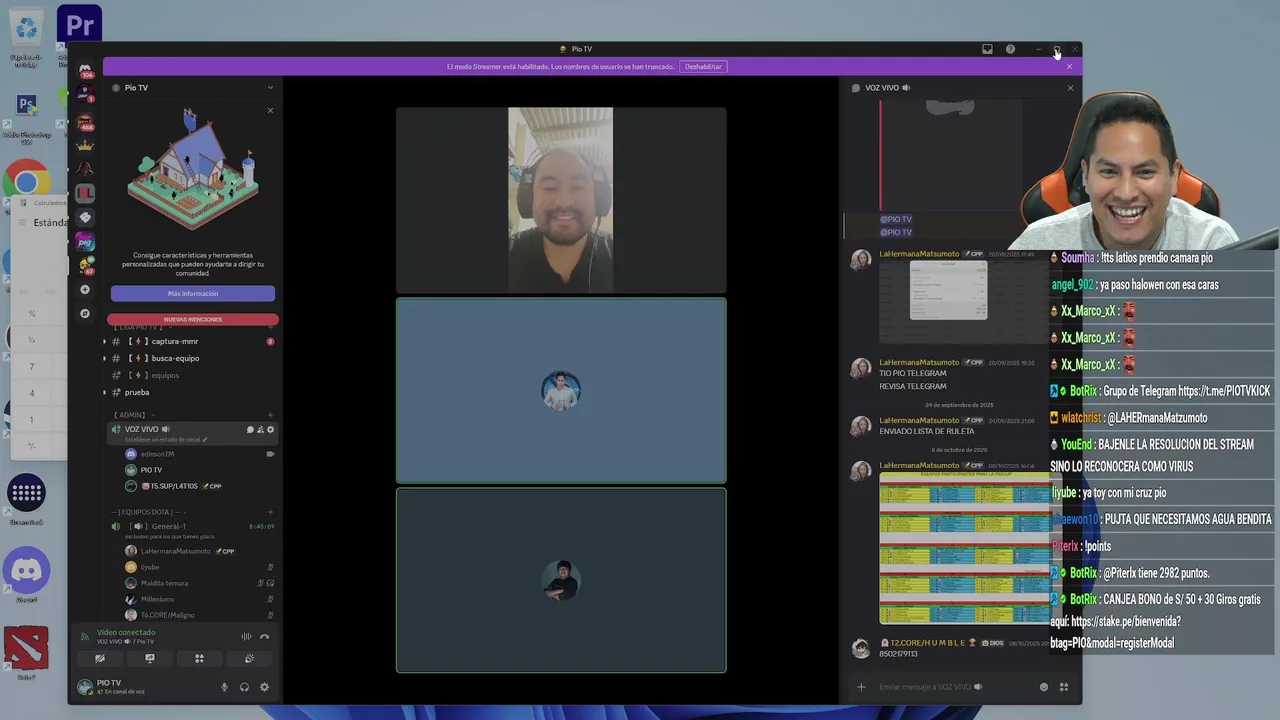Close the streamer mode banner

tap(1069, 67)
